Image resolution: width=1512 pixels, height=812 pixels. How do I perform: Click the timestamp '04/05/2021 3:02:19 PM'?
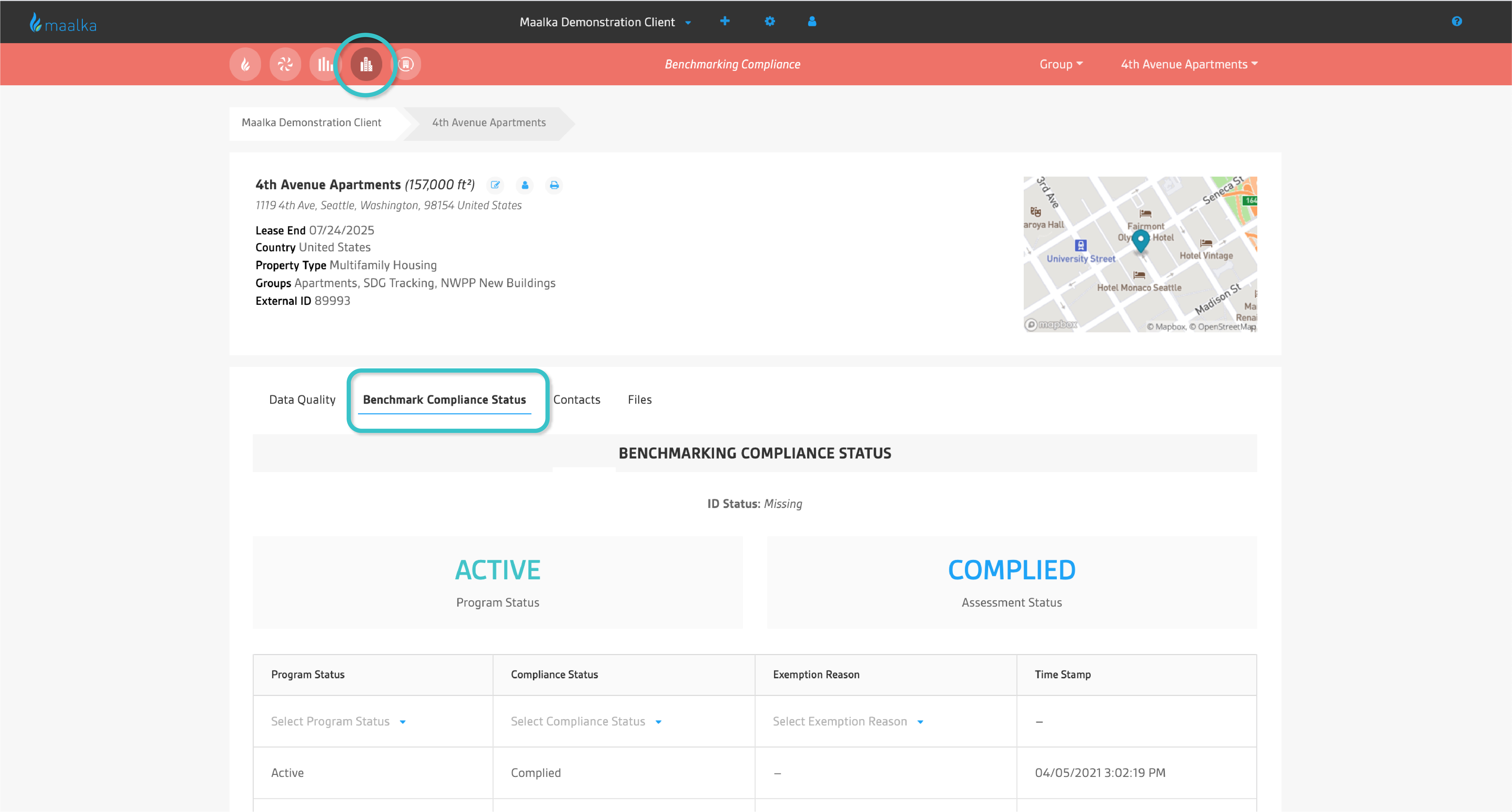point(1100,773)
